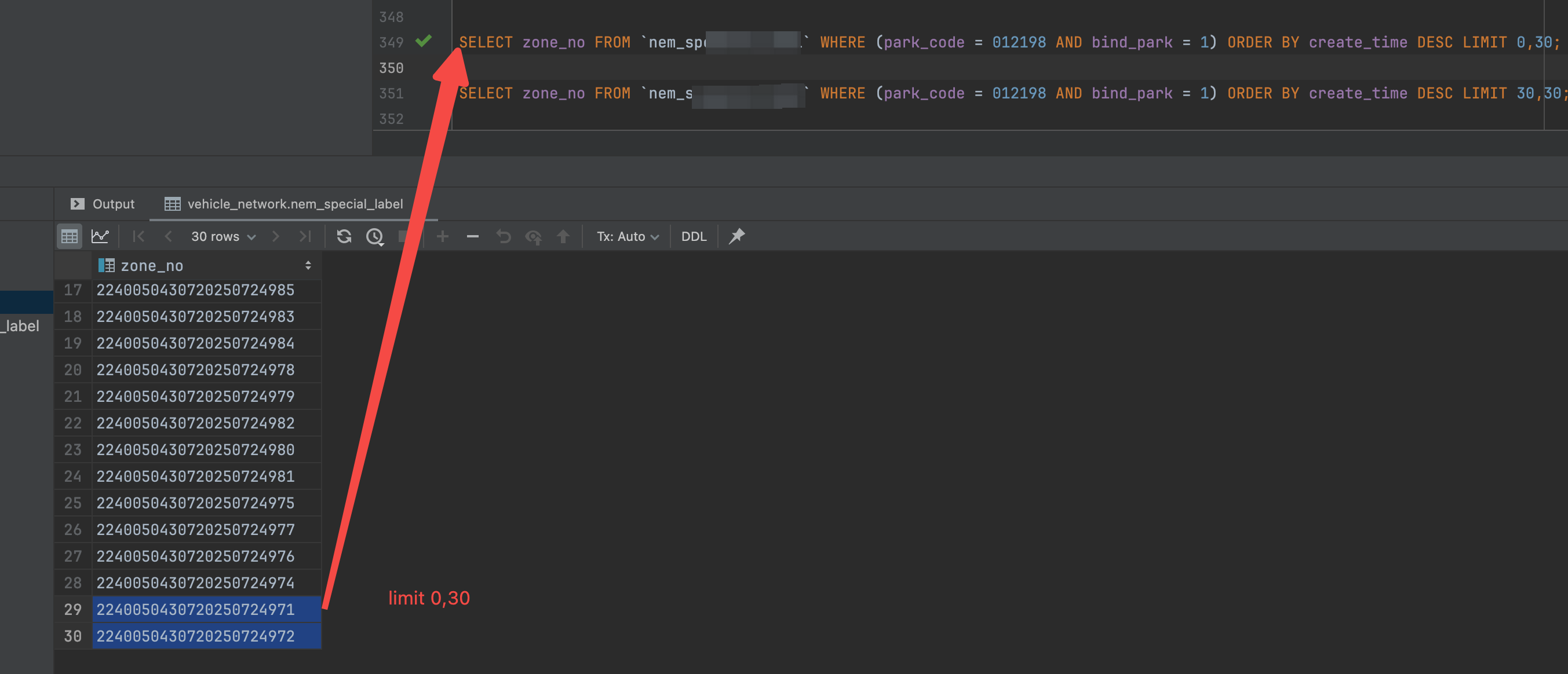
Task: Submit changes with up arrow
Action: [x=563, y=236]
